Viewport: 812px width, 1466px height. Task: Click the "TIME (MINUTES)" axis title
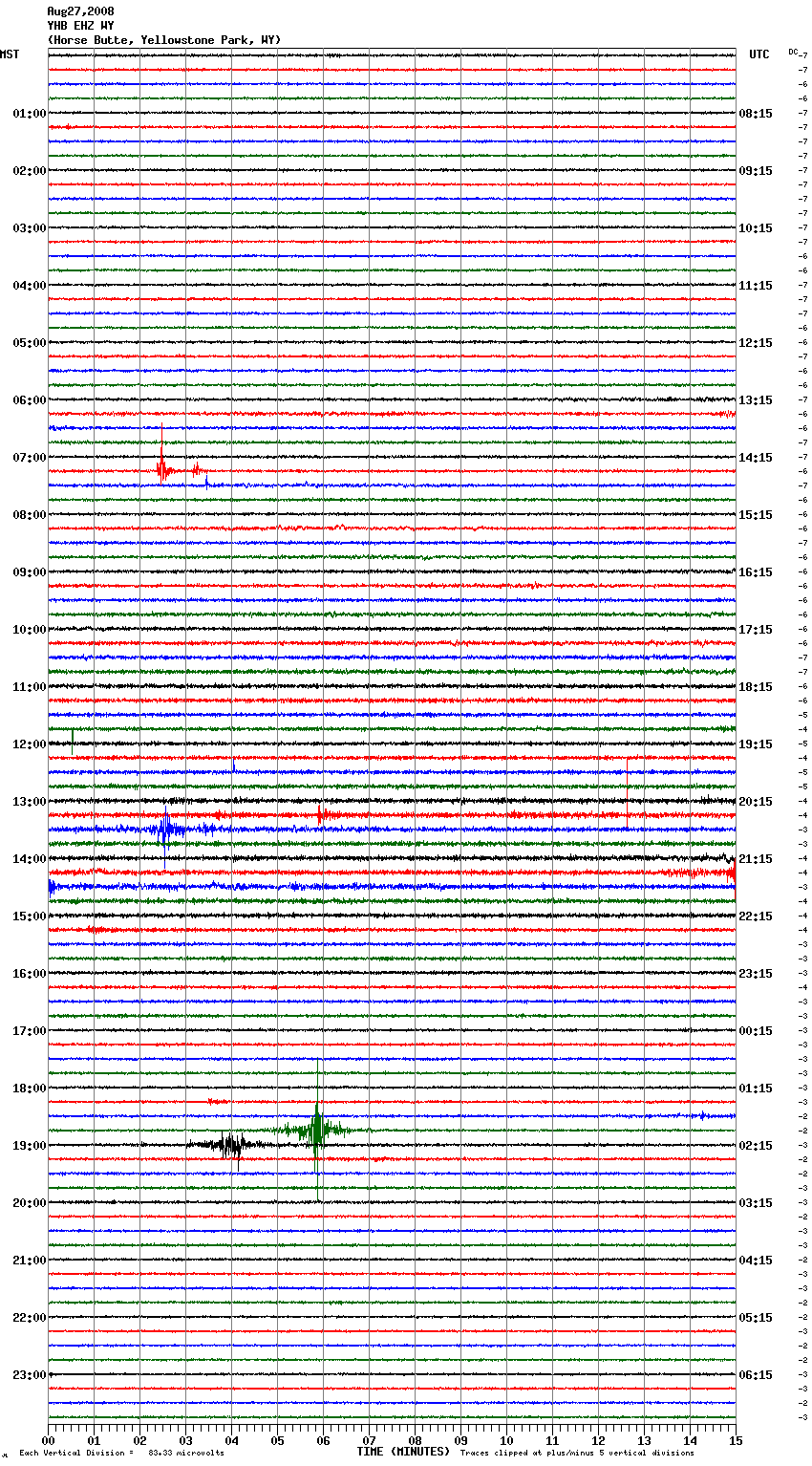(403, 1452)
